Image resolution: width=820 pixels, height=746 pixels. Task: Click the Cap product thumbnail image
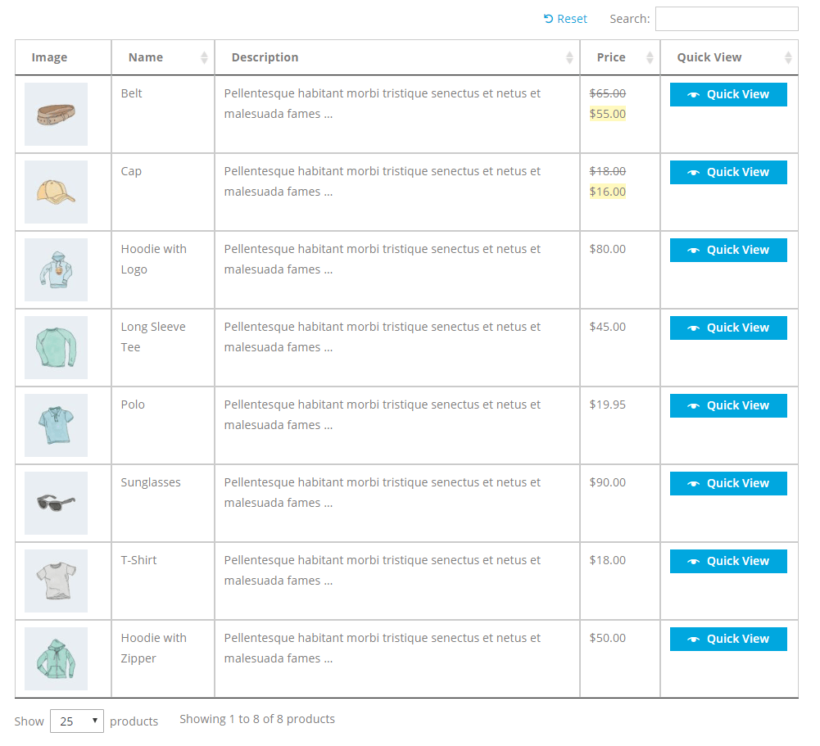[56, 191]
